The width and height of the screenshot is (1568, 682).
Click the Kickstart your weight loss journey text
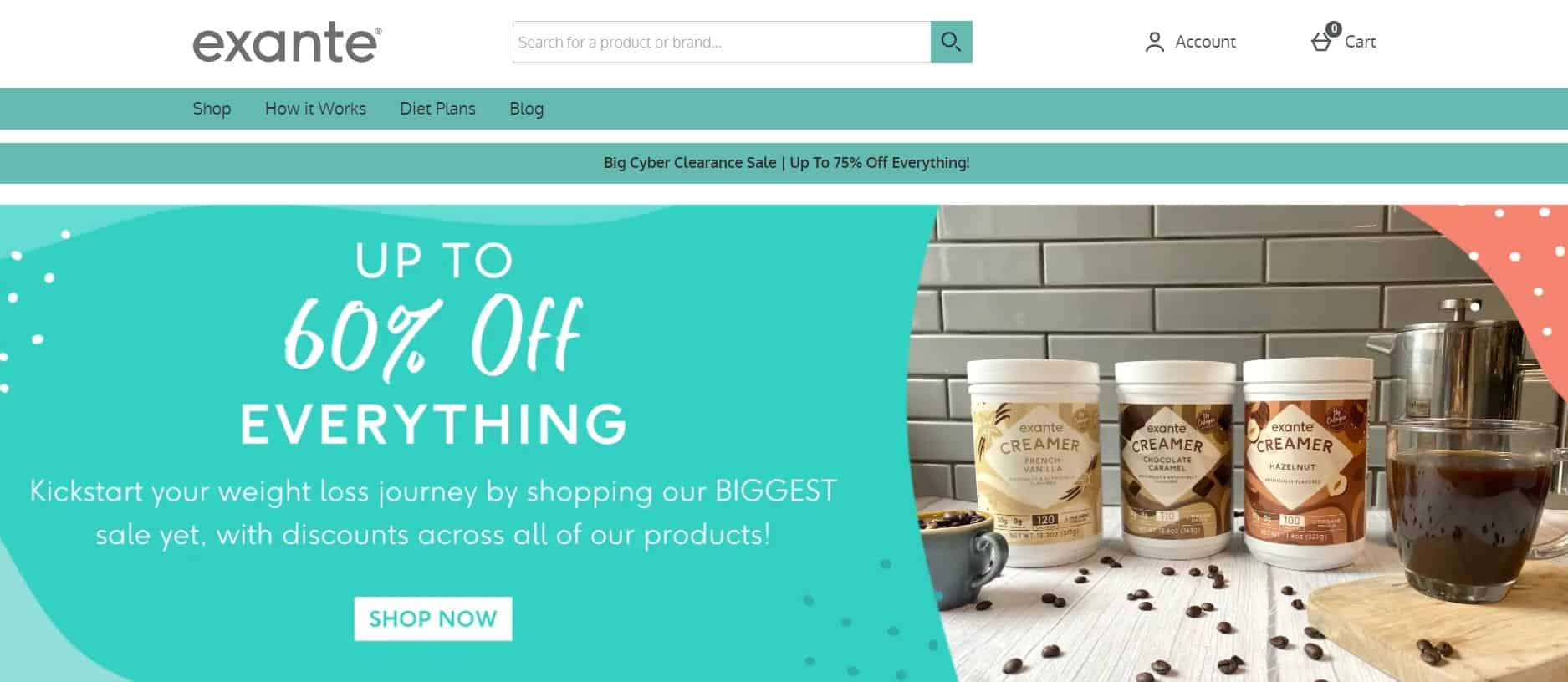433,512
